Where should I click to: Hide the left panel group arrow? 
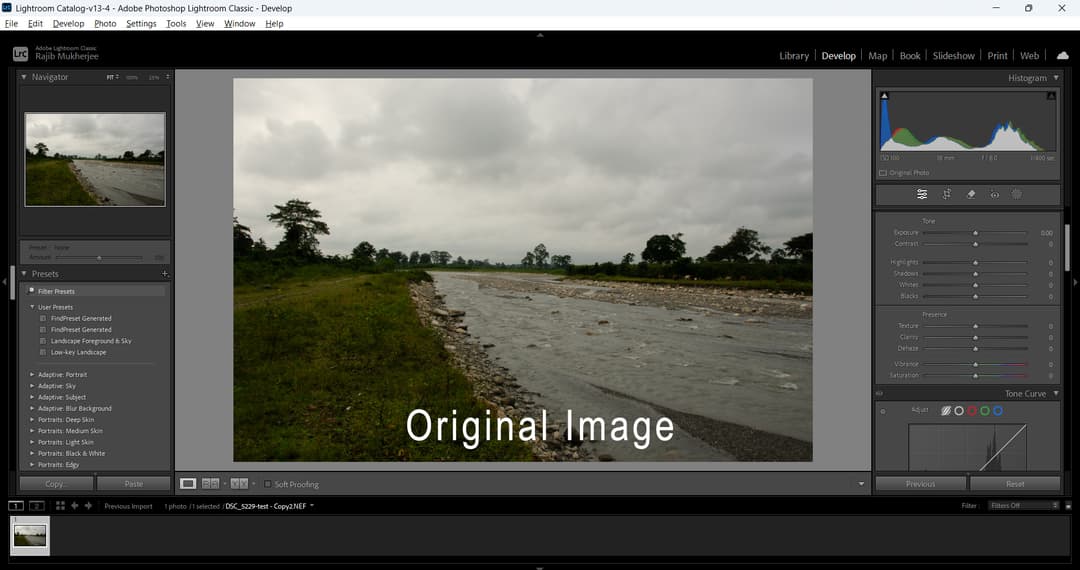point(4,282)
